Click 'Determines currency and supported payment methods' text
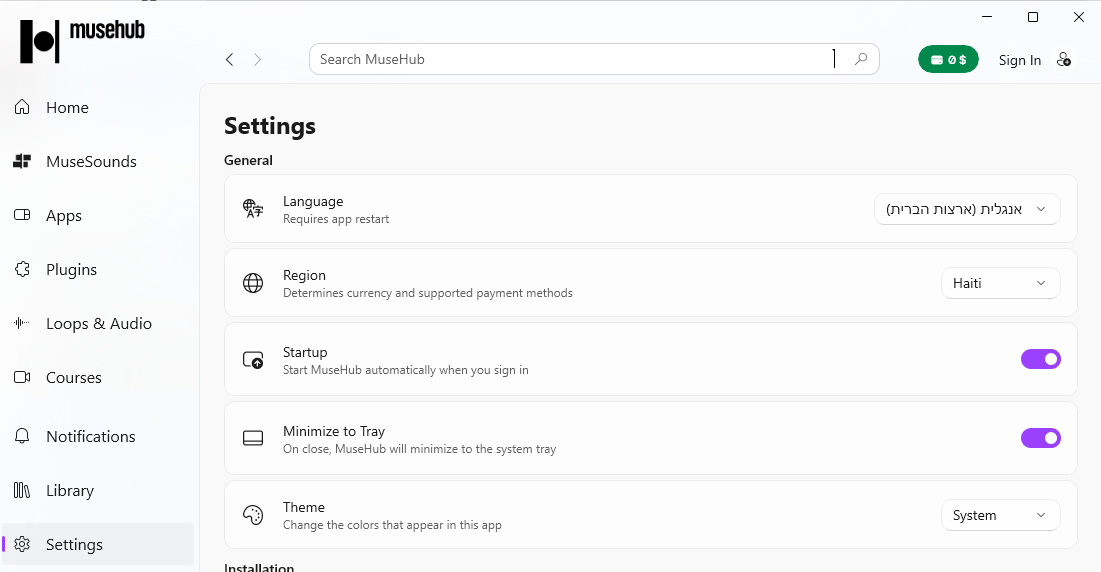1101x572 pixels. (x=428, y=293)
